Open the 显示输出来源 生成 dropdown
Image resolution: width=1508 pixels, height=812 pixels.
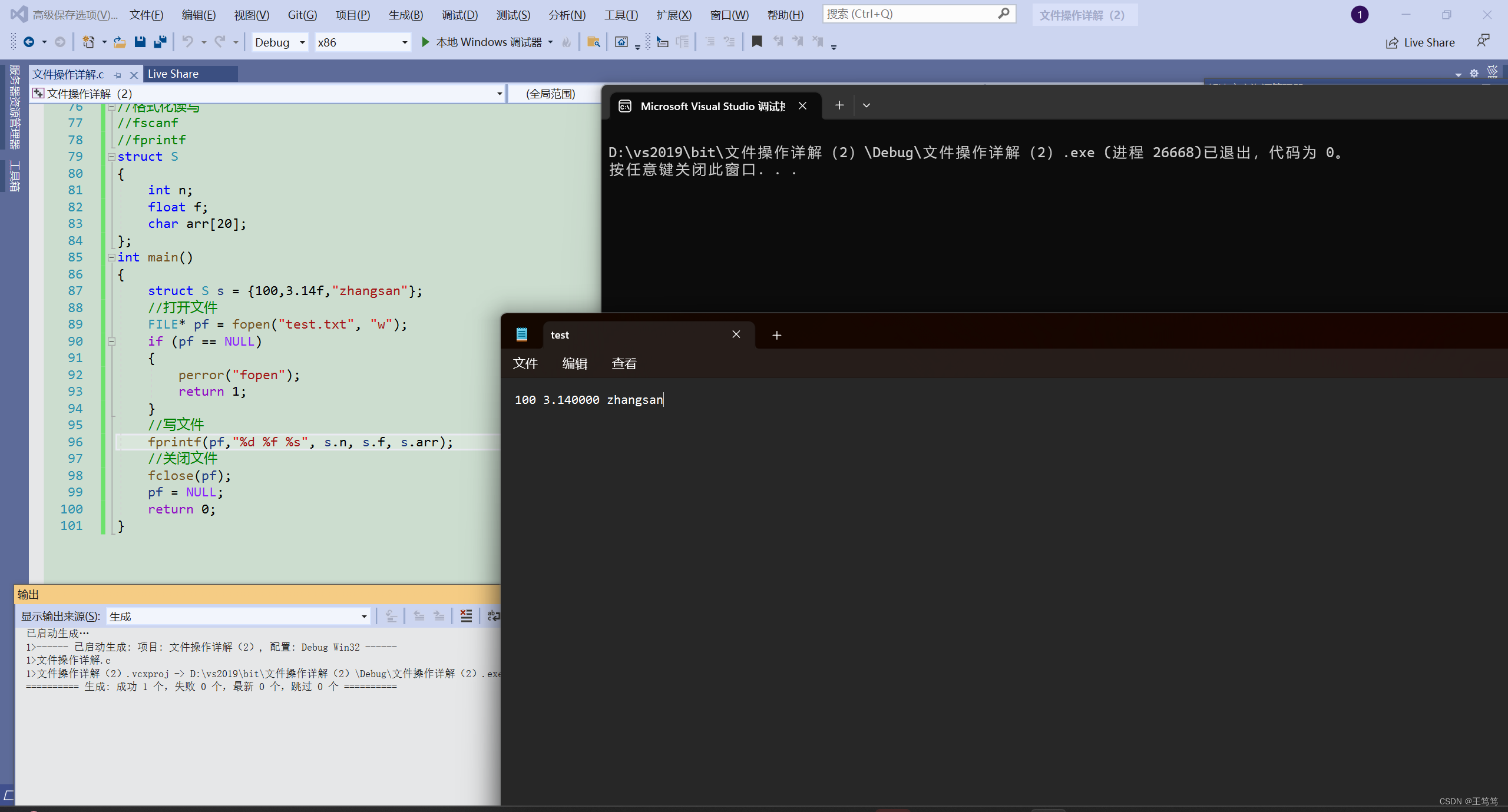(238, 617)
